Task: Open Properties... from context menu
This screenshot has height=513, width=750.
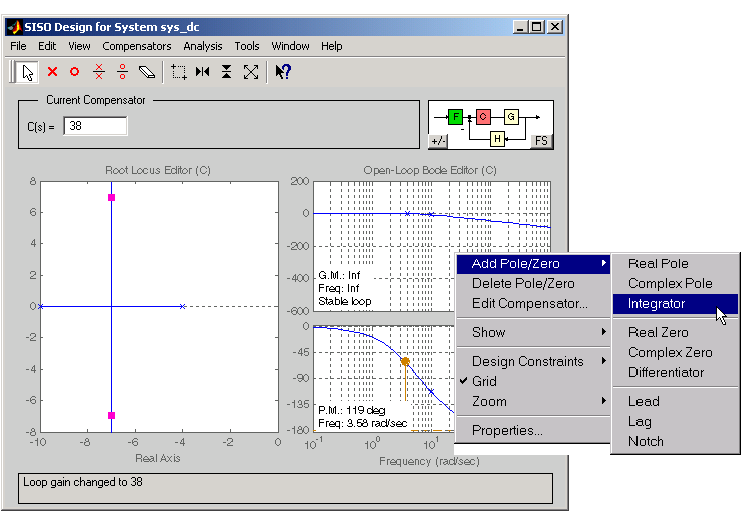Action: (x=533, y=431)
